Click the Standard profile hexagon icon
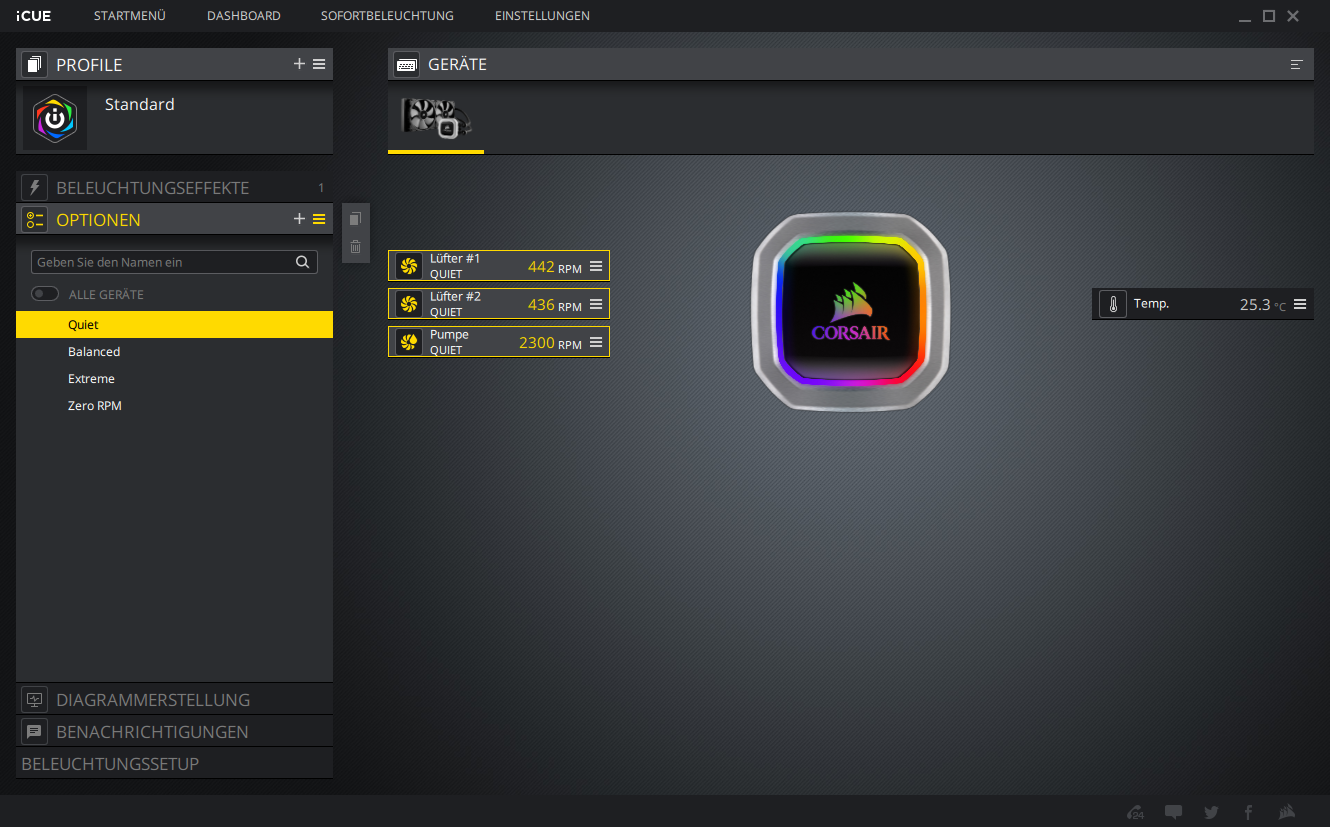This screenshot has height=827, width=1330. [55, 118]
